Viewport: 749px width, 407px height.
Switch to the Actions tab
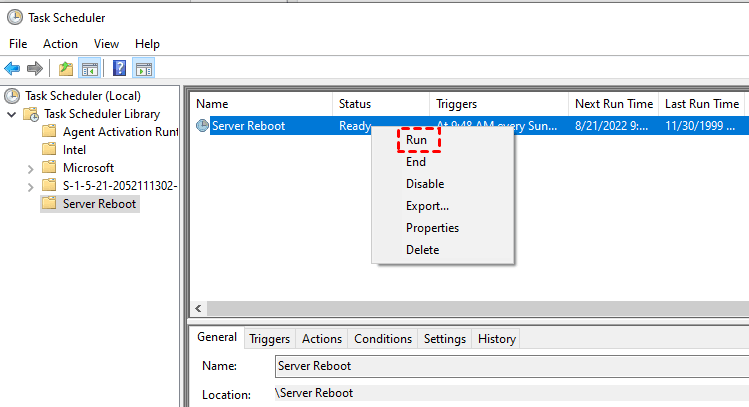point(322,339)
